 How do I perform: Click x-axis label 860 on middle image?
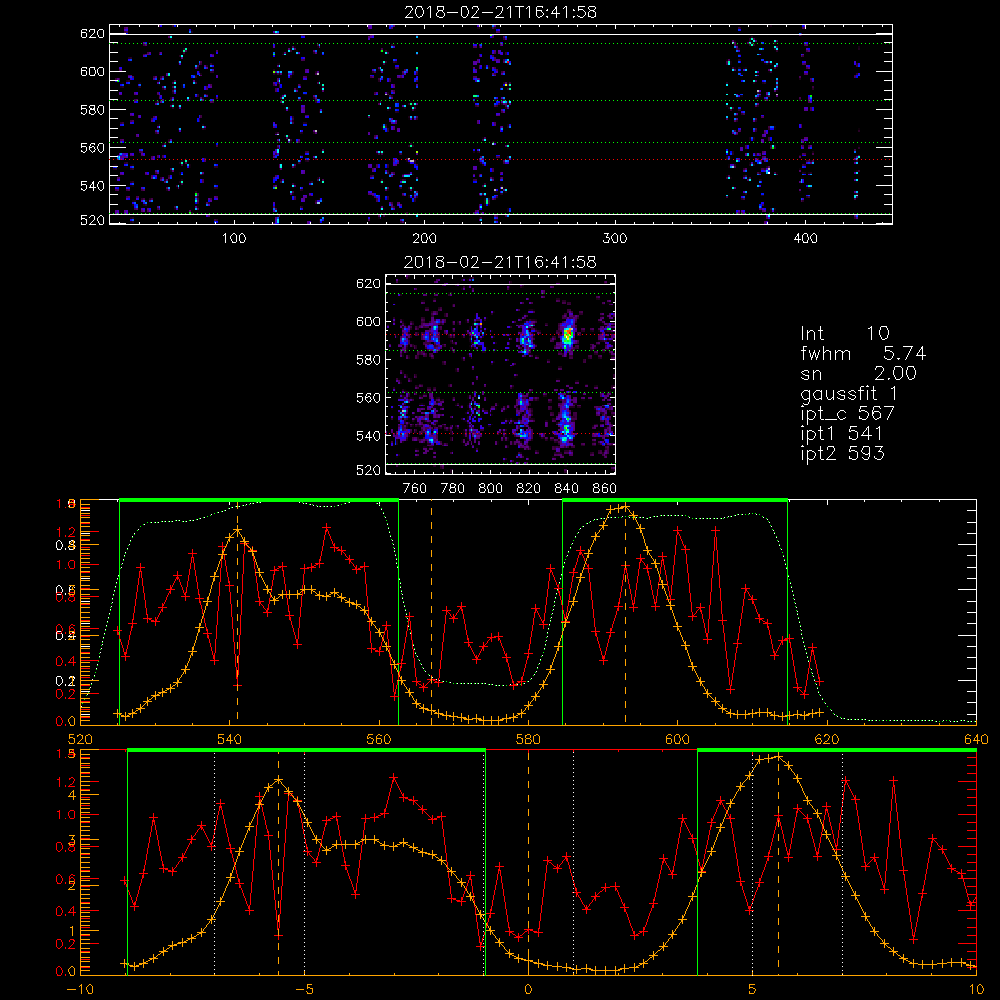click(605, 489)
